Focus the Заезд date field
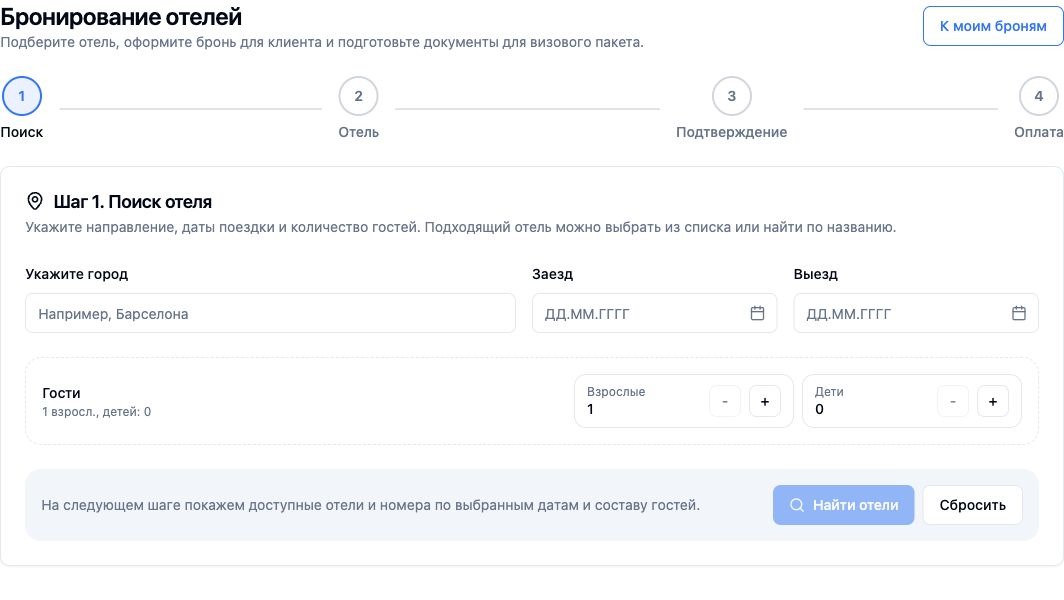The image size is (1064, 600). click(x=654, y=313)
